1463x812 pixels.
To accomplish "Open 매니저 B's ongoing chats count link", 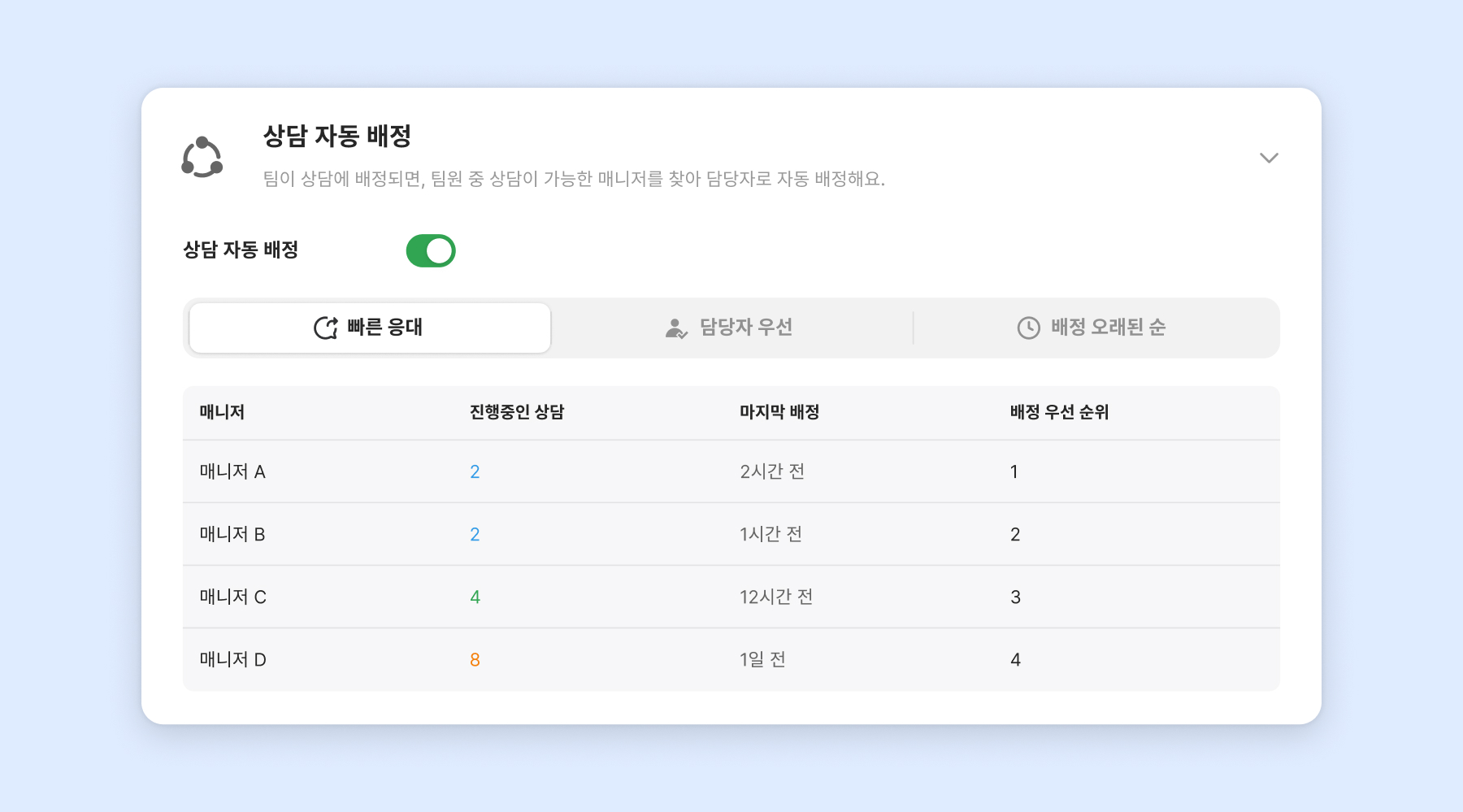I will [x=475, y=535].
